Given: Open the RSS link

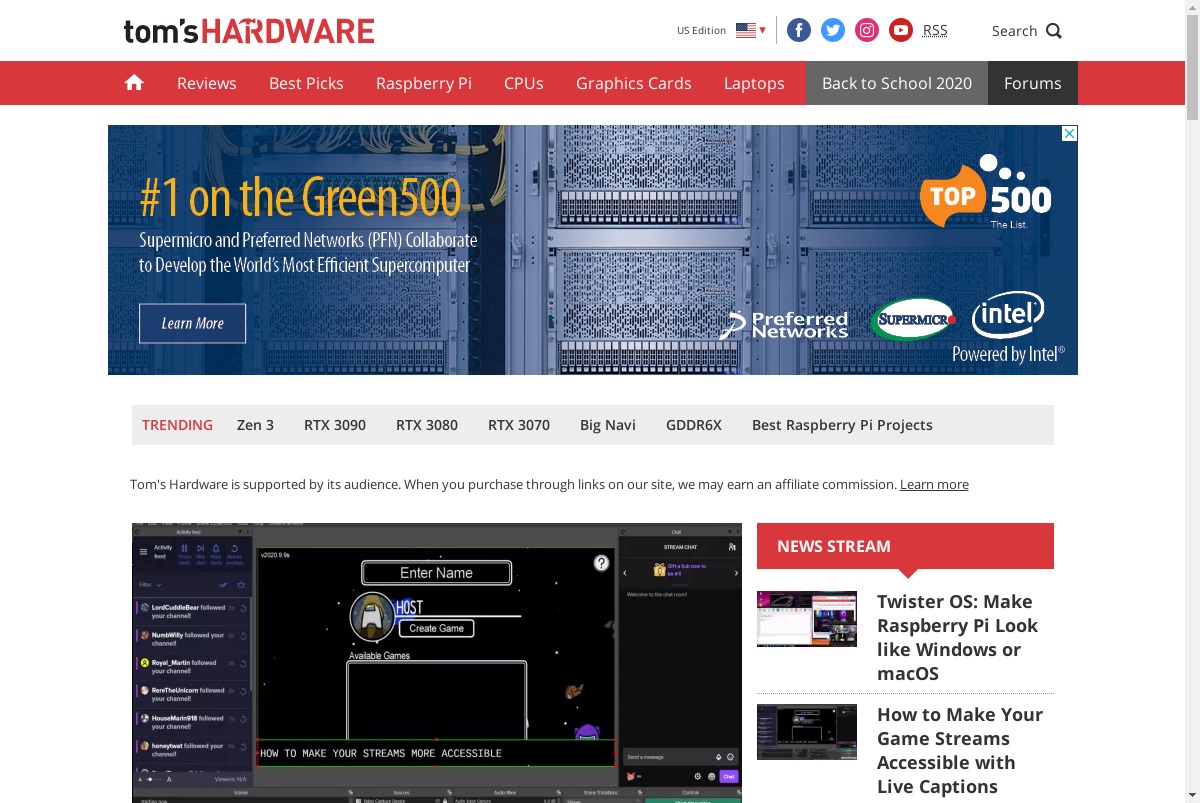Looking at the screenshot, I should click(935, 30).
